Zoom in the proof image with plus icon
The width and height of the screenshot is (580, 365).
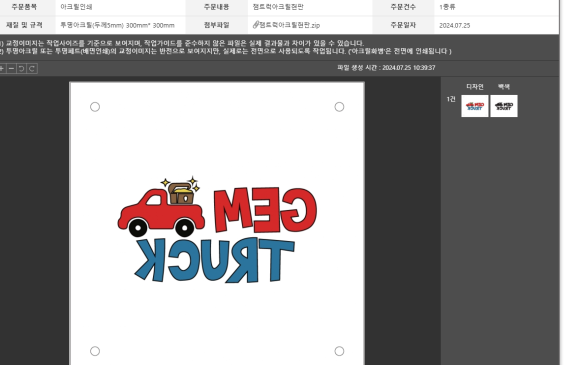pyautogui.click(x=2, y=68)
